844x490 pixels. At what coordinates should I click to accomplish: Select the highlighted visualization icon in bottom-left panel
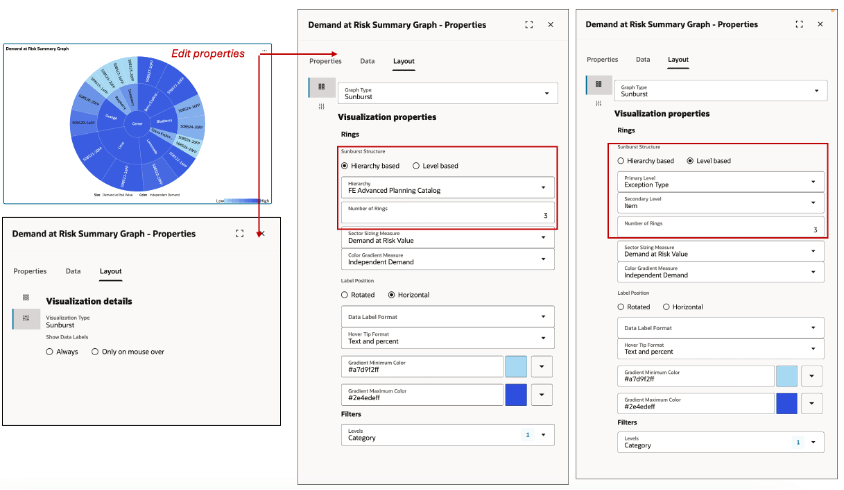(26, 318)
